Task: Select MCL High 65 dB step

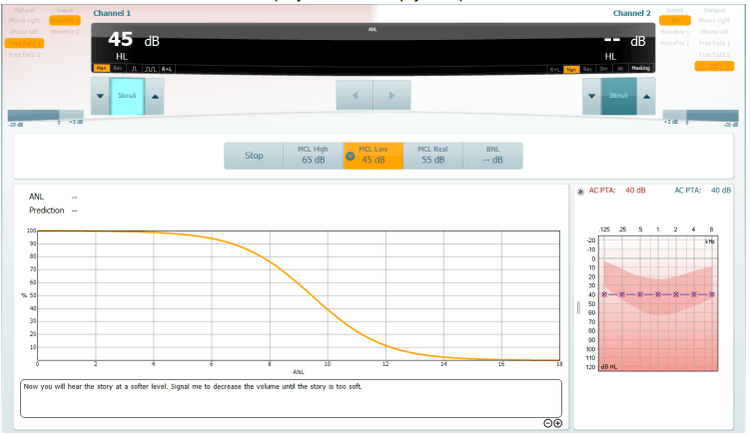Action: [313, 156]
